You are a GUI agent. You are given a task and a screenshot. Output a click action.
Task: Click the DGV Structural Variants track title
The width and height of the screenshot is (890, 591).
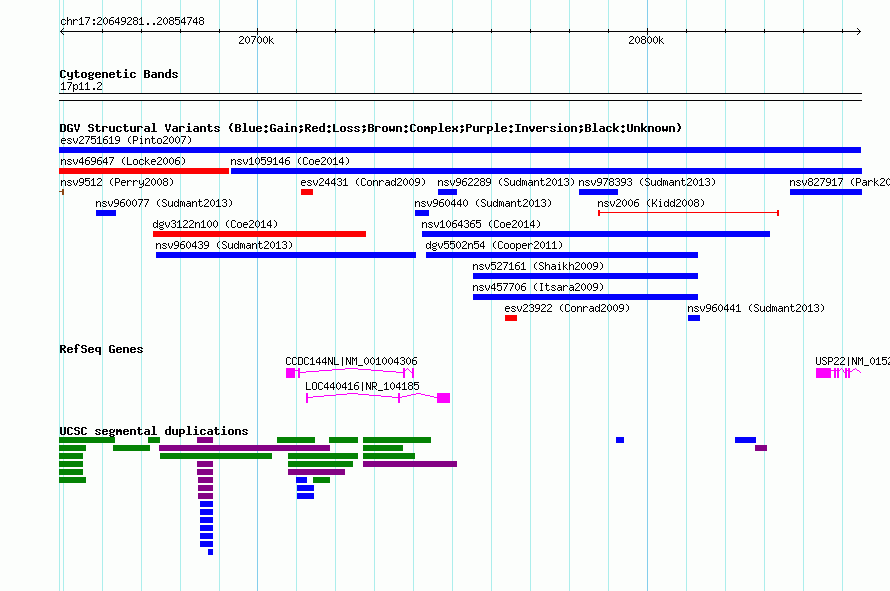(370, 128)
